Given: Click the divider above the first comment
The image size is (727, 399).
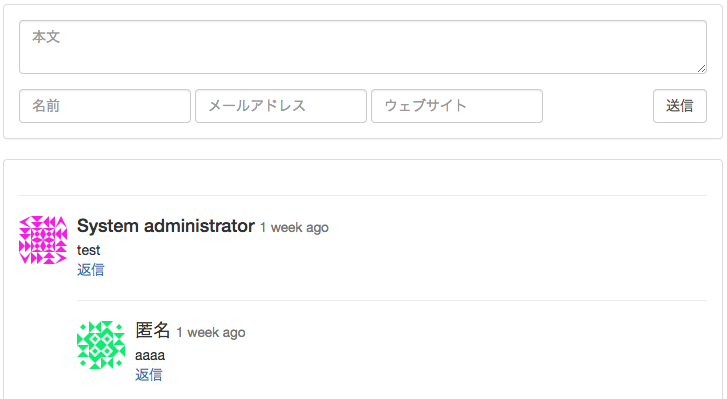Looking at the screenshot, I should (363, 196).
